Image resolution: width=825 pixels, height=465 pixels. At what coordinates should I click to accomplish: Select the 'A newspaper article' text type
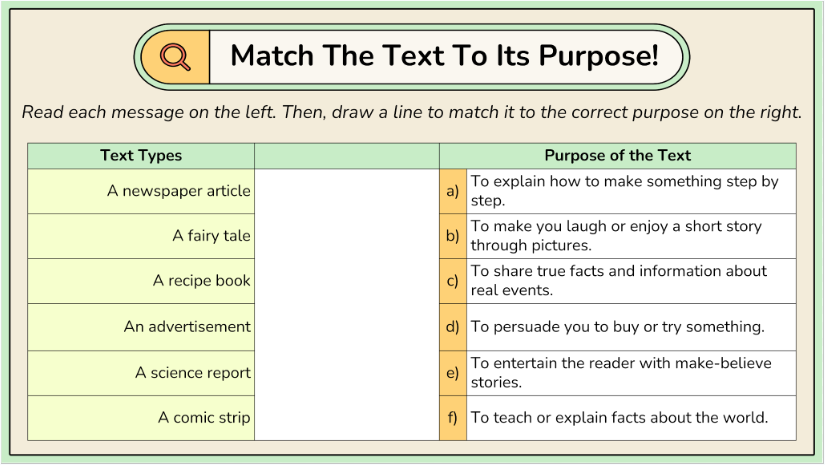tap(179, 191)
